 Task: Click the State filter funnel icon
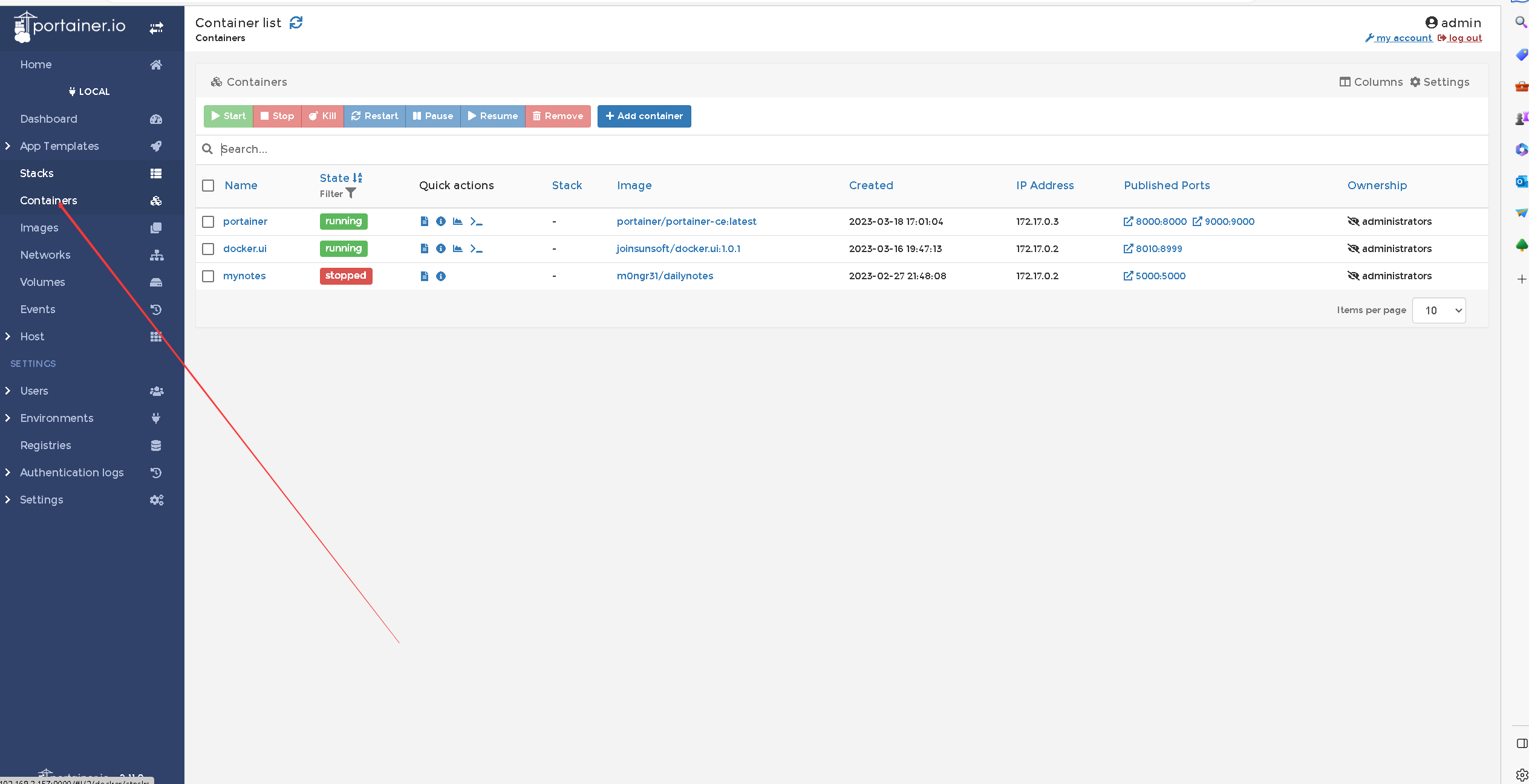351,193
